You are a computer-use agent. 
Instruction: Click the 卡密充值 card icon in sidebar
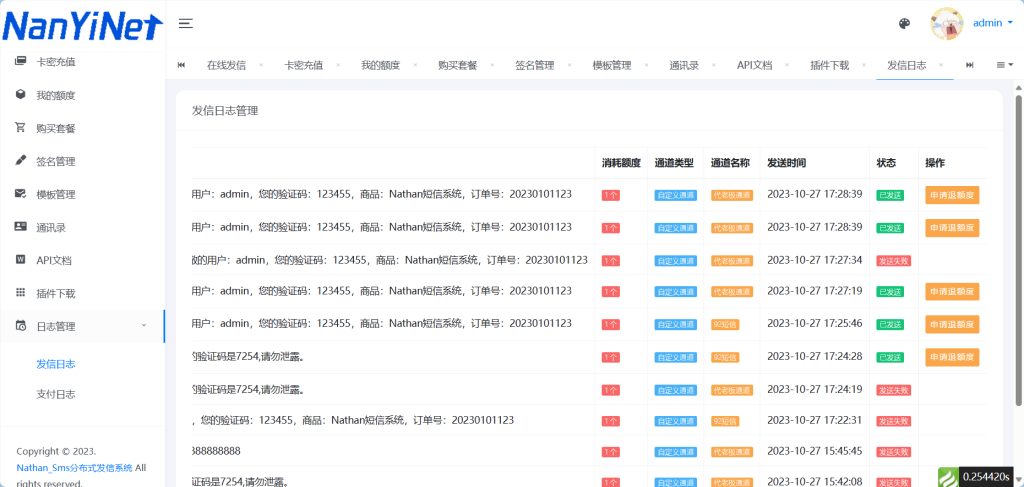tap(20, 61)
